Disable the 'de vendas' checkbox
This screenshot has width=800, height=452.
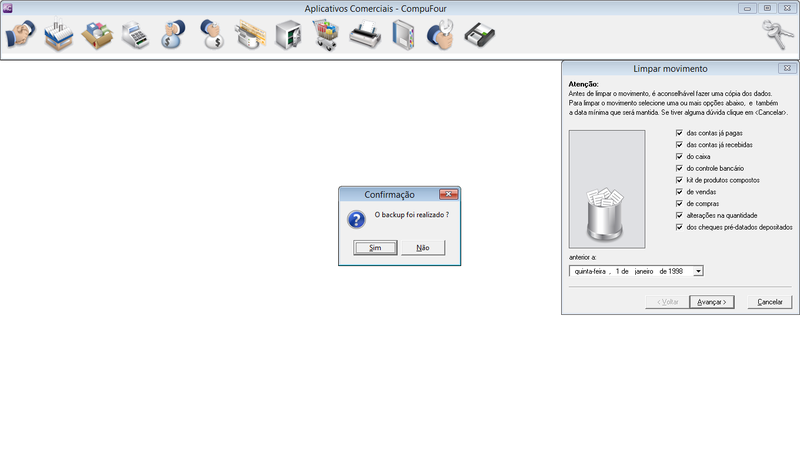(679, 192)
